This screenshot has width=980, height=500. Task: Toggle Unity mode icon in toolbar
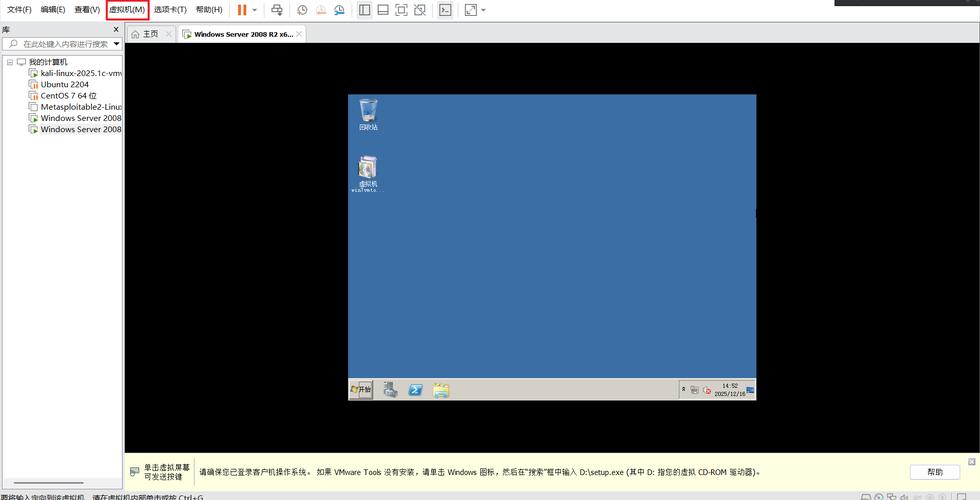pos(420,10)
